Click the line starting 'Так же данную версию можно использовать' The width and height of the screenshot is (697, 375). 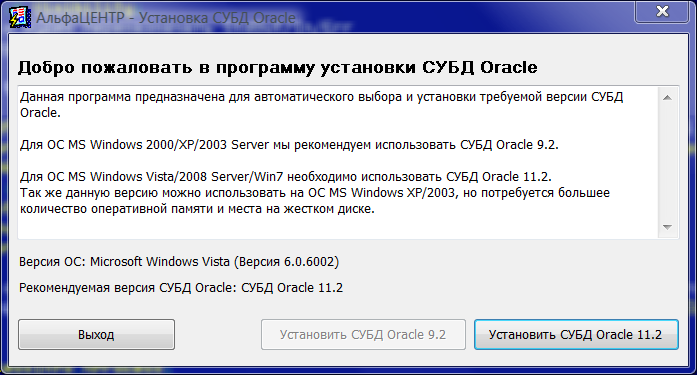(x=315, y=193)
